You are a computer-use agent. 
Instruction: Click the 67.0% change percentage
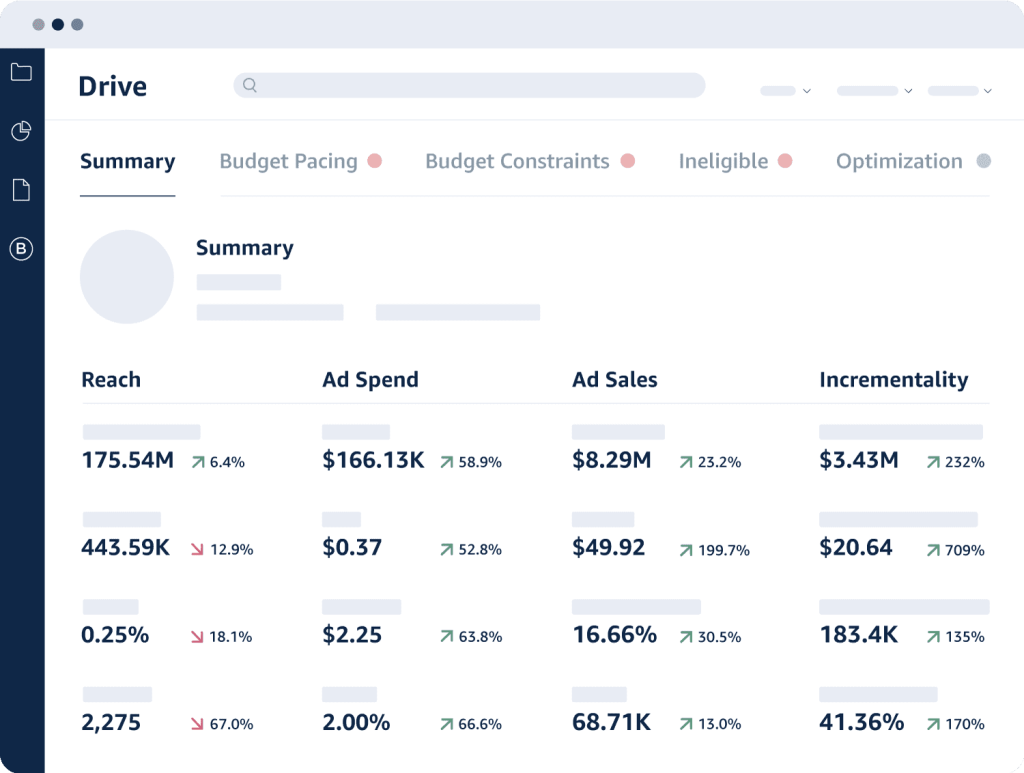[231, 724]
